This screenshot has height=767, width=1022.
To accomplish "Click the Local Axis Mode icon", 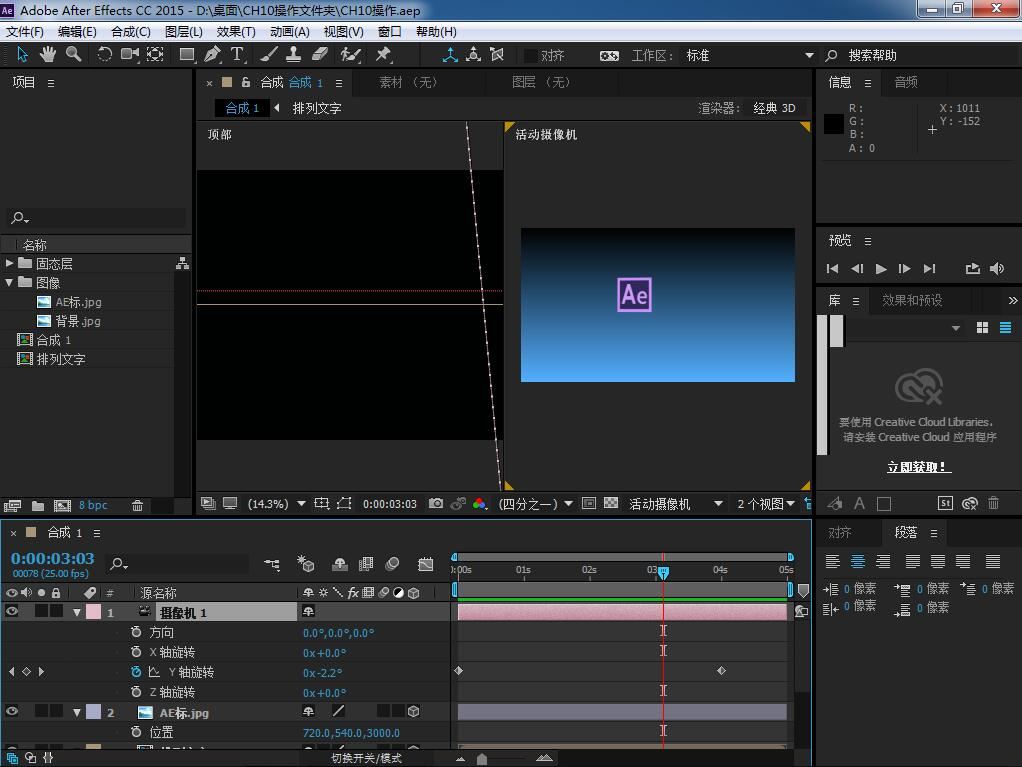I will (450, 55).
